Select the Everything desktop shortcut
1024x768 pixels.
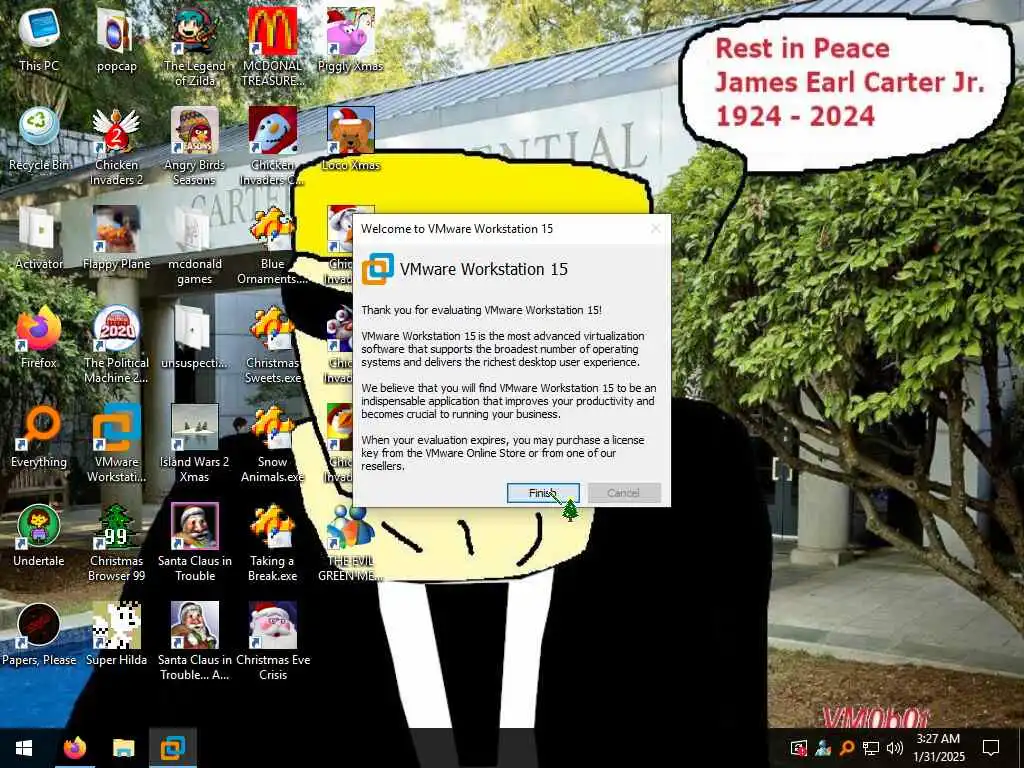point(39,437)
